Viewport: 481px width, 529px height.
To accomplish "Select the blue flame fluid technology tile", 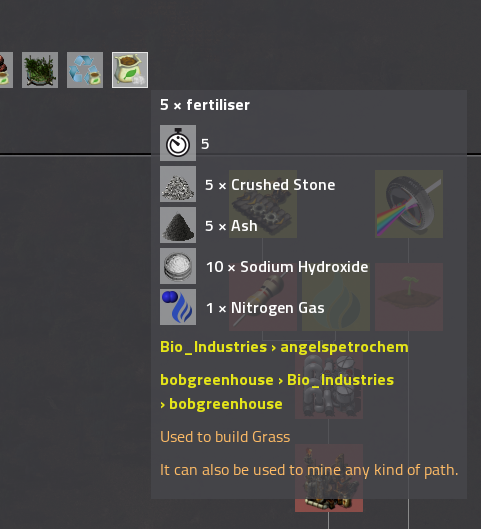I will point(336,297).
